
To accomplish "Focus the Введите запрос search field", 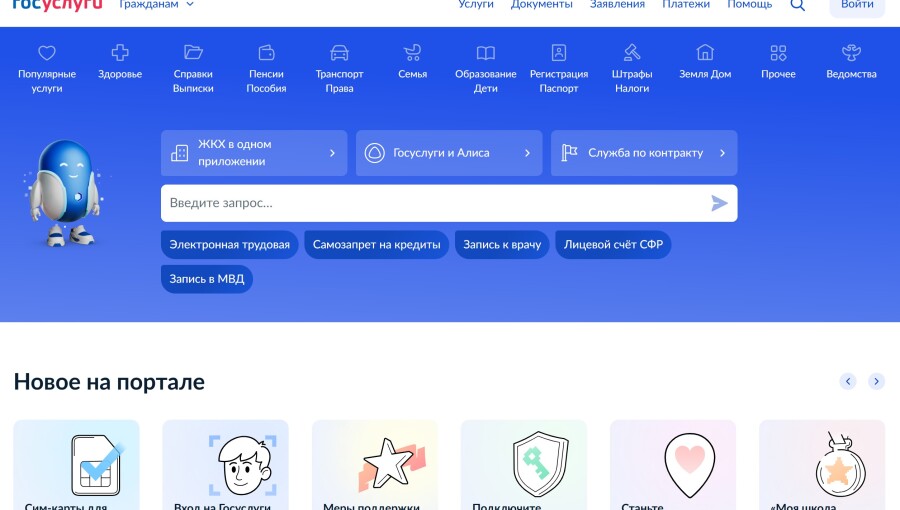I will click(435, 203).
